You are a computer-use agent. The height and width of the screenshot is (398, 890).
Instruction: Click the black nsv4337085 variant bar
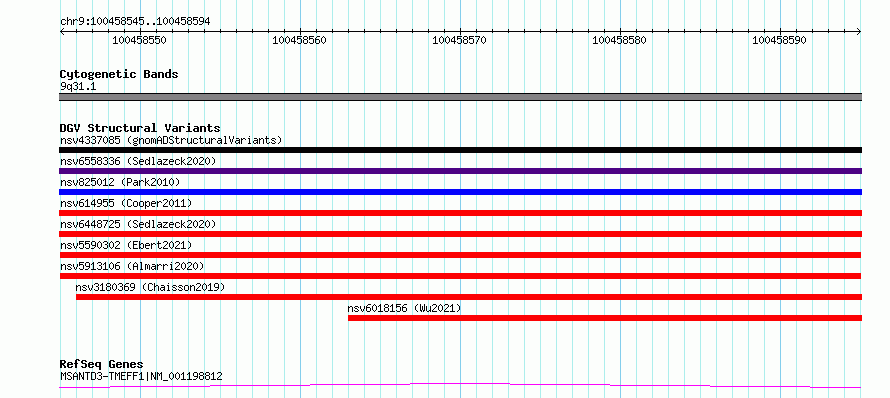pyautogui.click(x=460, y=150)
